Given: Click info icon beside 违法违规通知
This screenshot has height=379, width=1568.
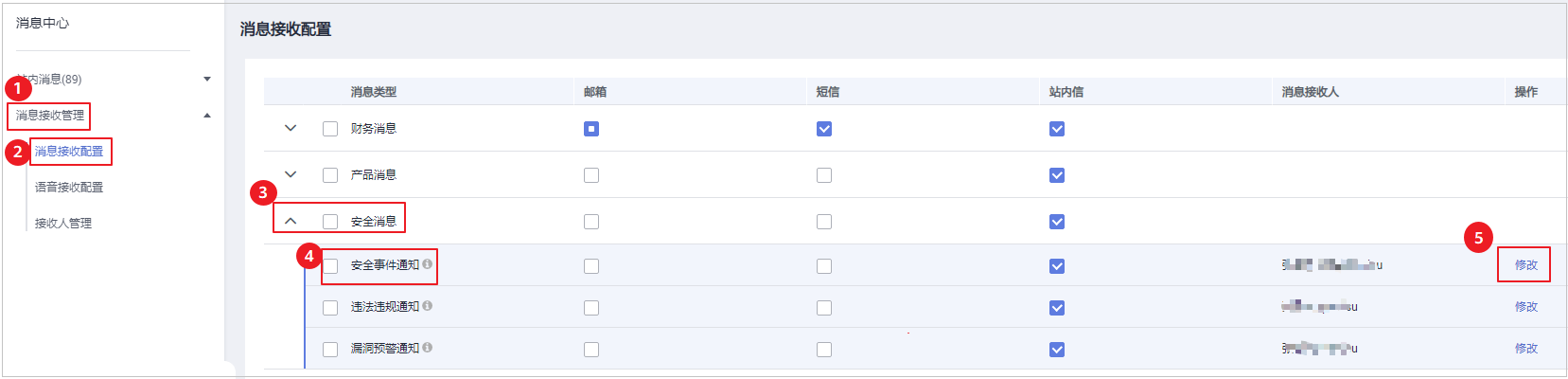Looking at the screenshot, I should (428, 306).
